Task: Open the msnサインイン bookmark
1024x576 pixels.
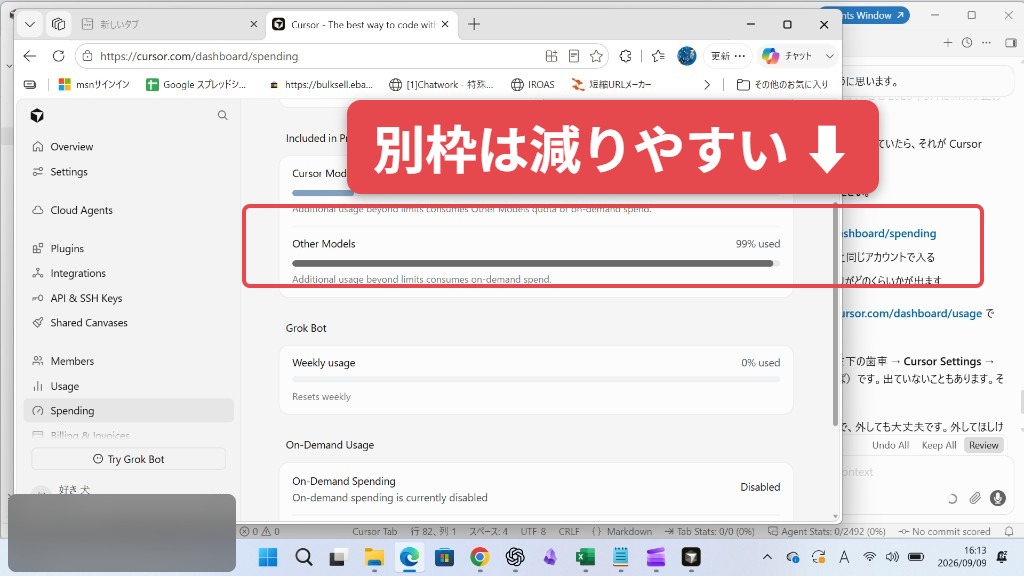Action: (94, 84)
